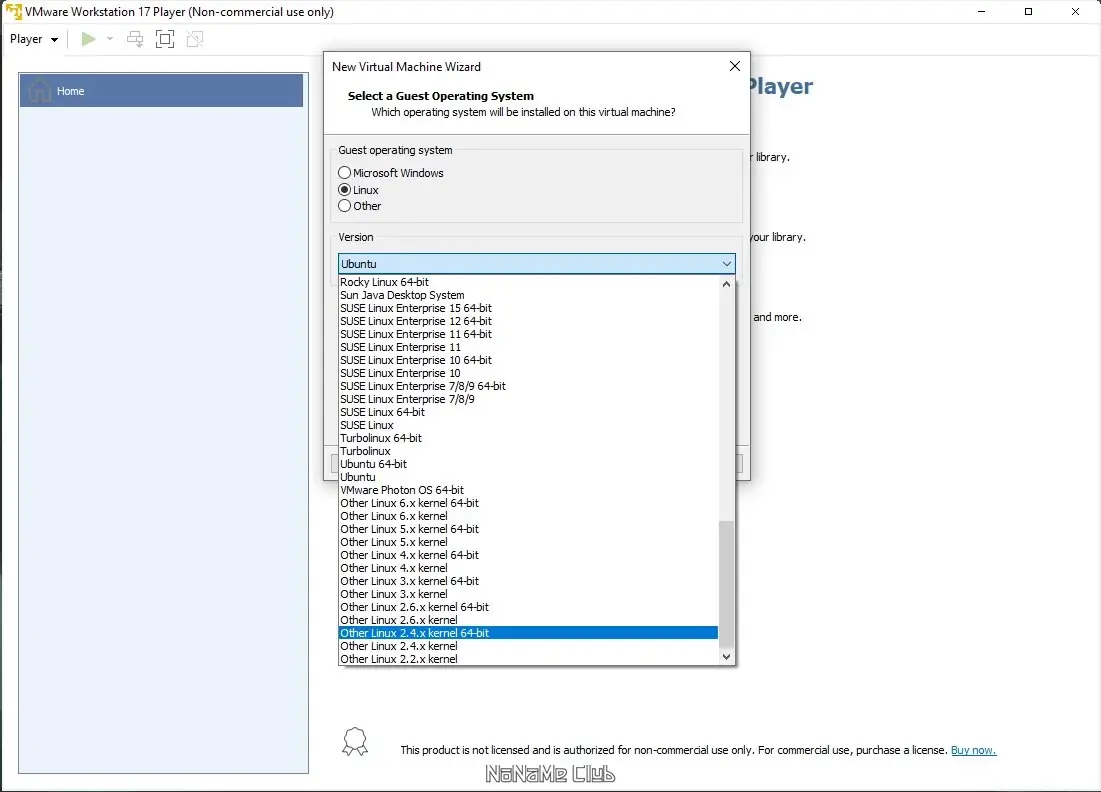Choose plain SUSE Linux entry
Viewport: 1101px width, 792px height.
pos(529,425)
